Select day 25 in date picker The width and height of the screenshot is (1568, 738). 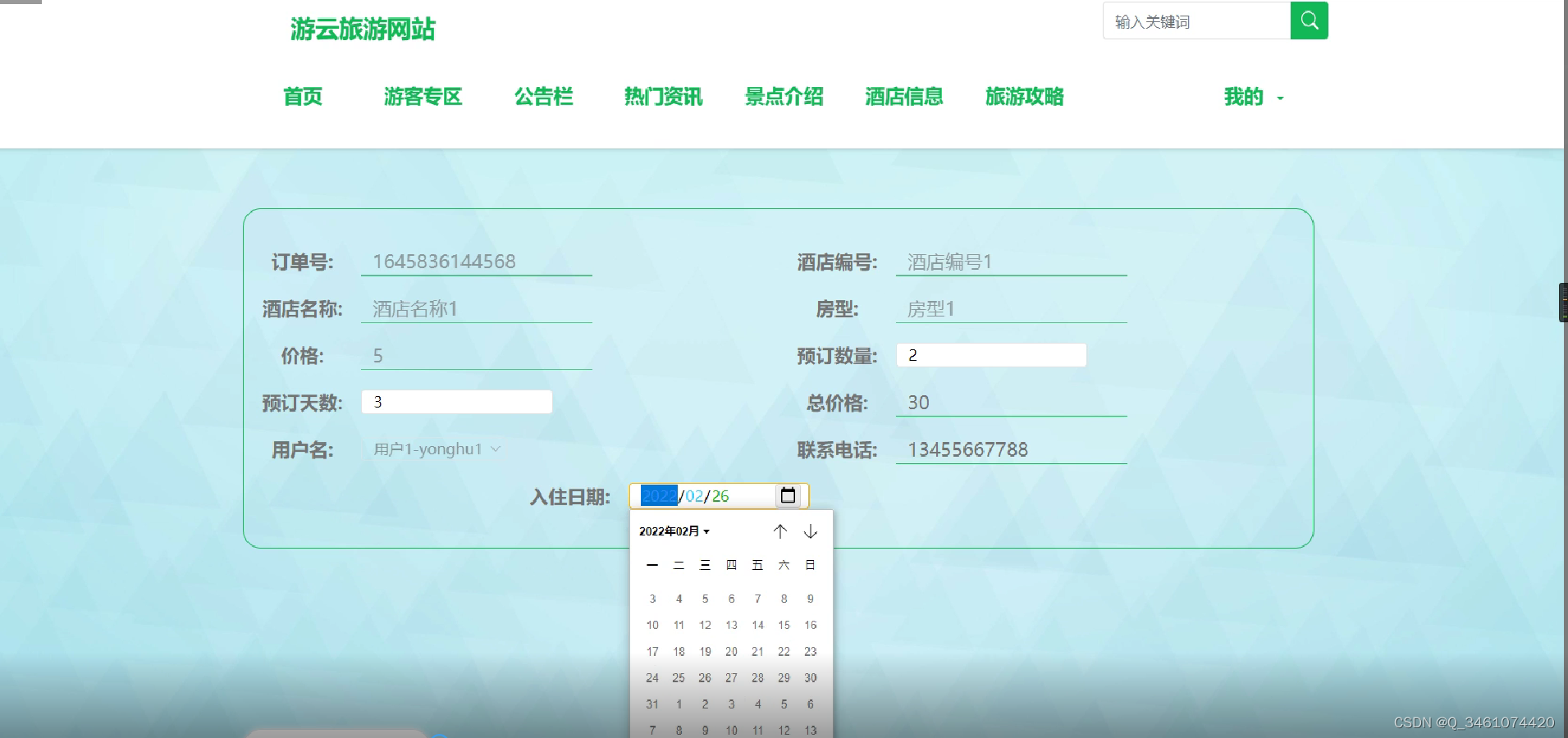[679, 677]
